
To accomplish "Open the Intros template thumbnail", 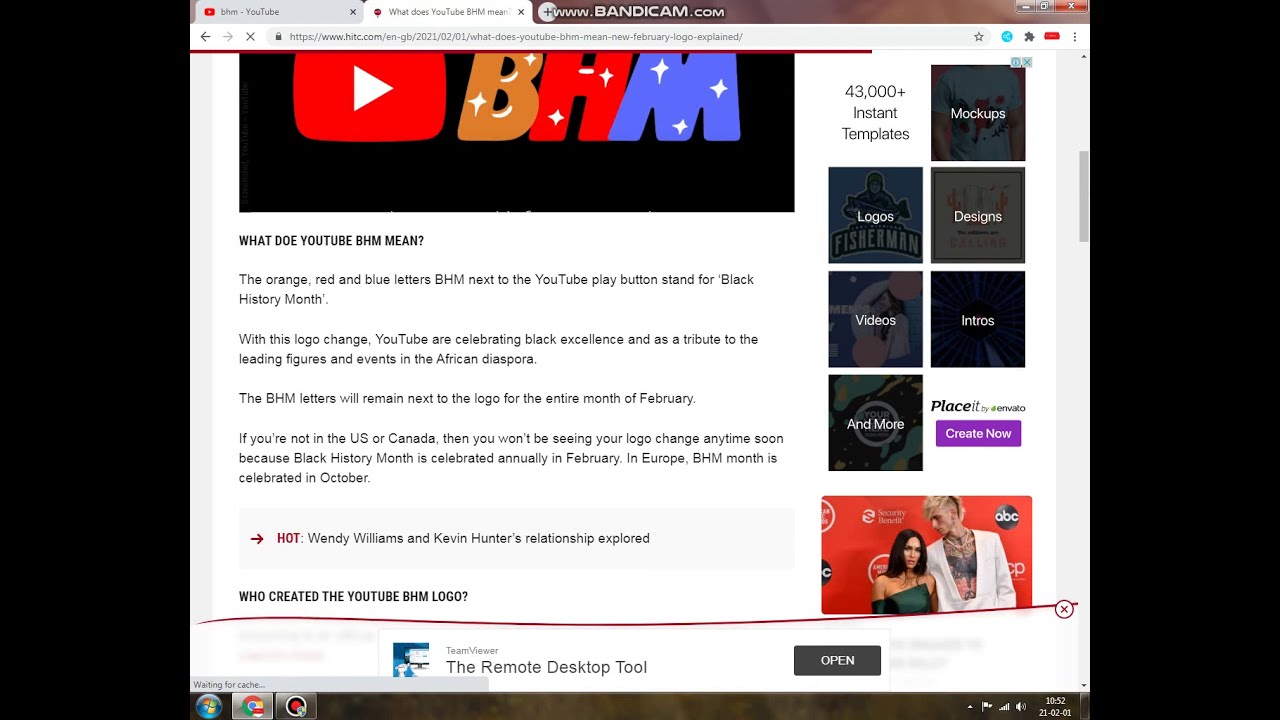I will tap(978, 319).
